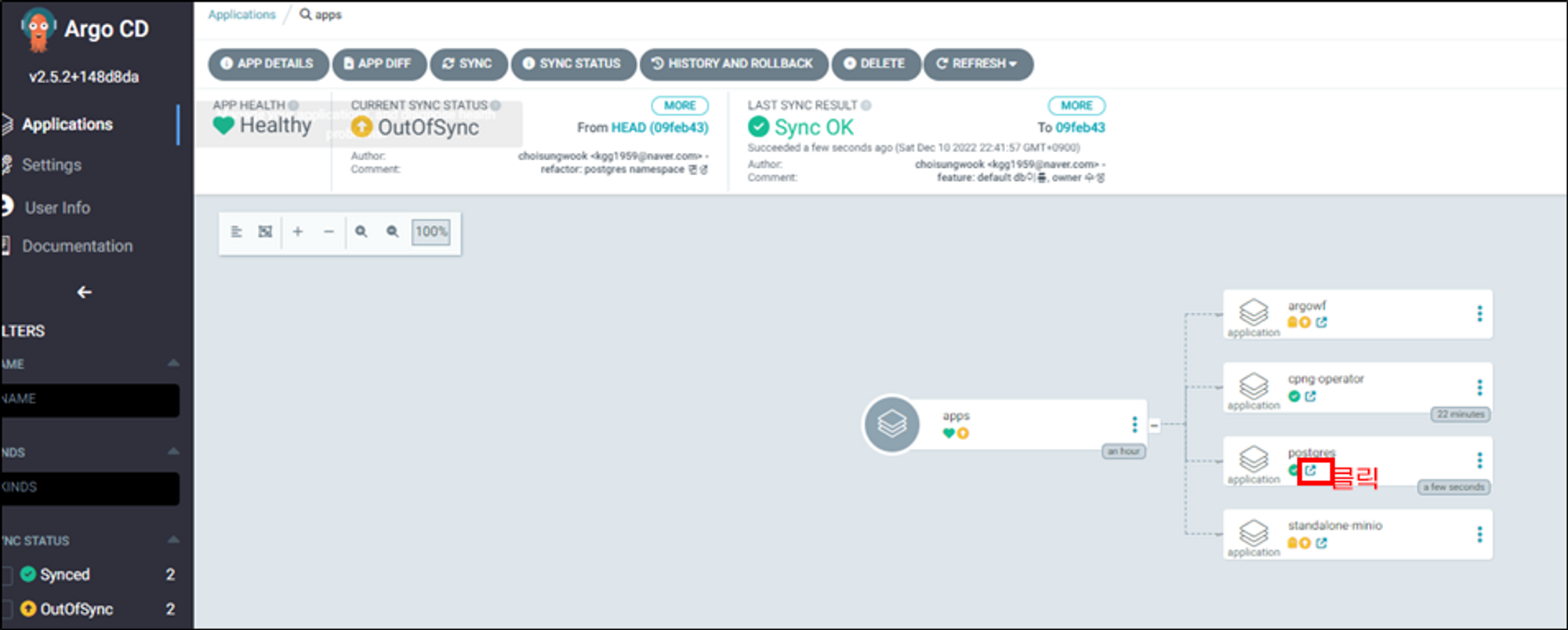1568x630 pixels.
Task: Open Documentation in the sidebar
Action: (77, 246)
